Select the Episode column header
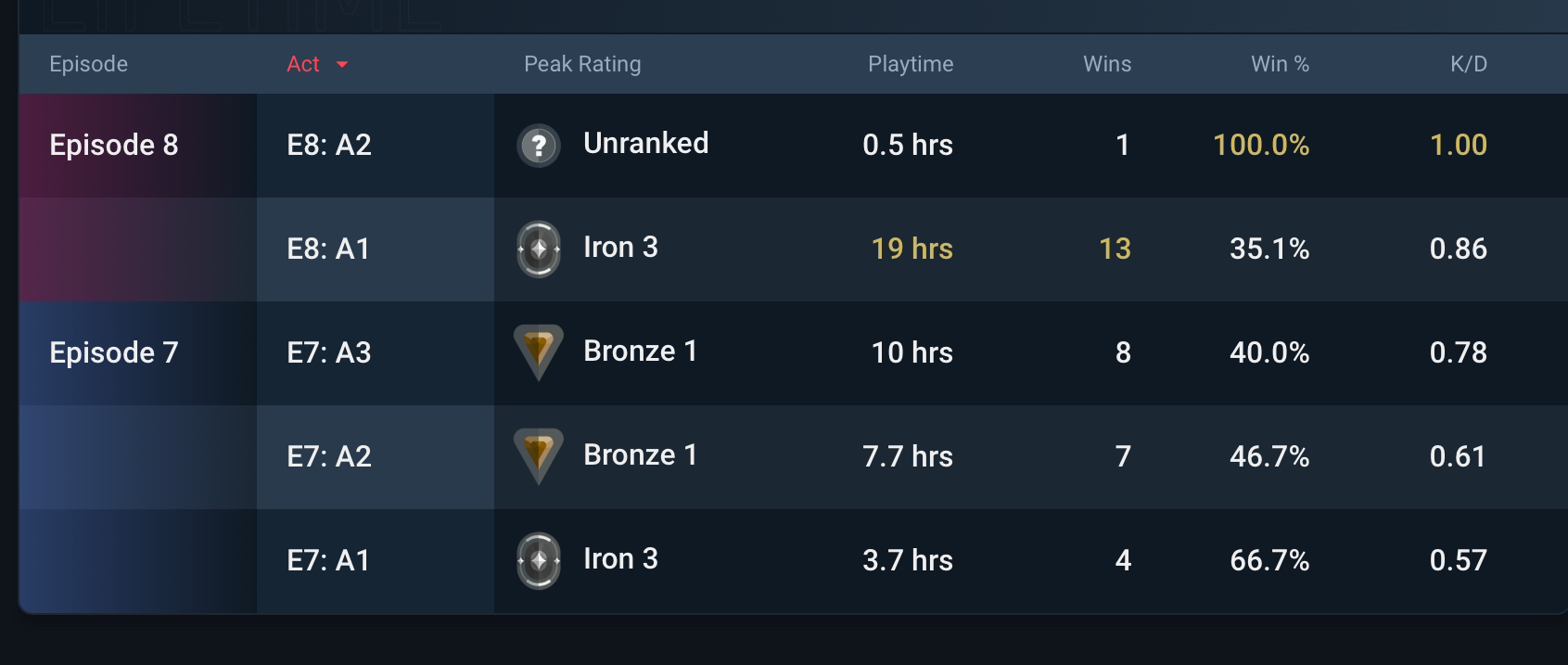1568x665 pixels. click(x=88, y=64)
